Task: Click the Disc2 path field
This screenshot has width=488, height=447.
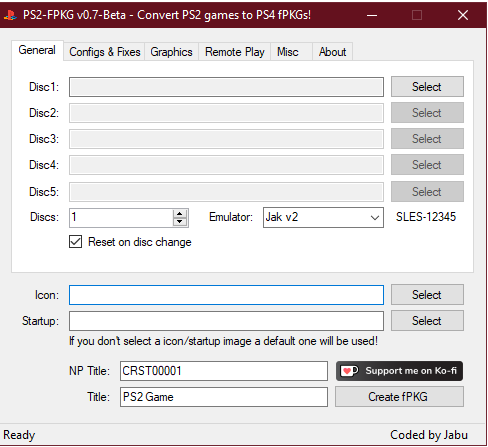Action: 226,113
